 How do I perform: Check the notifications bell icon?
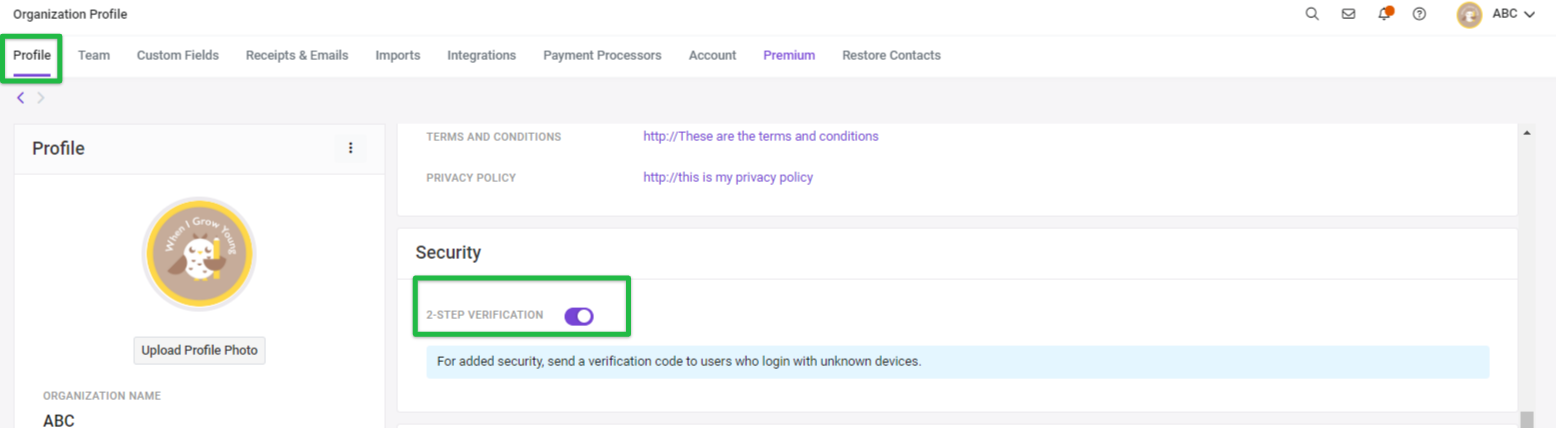coord(1385,13)
